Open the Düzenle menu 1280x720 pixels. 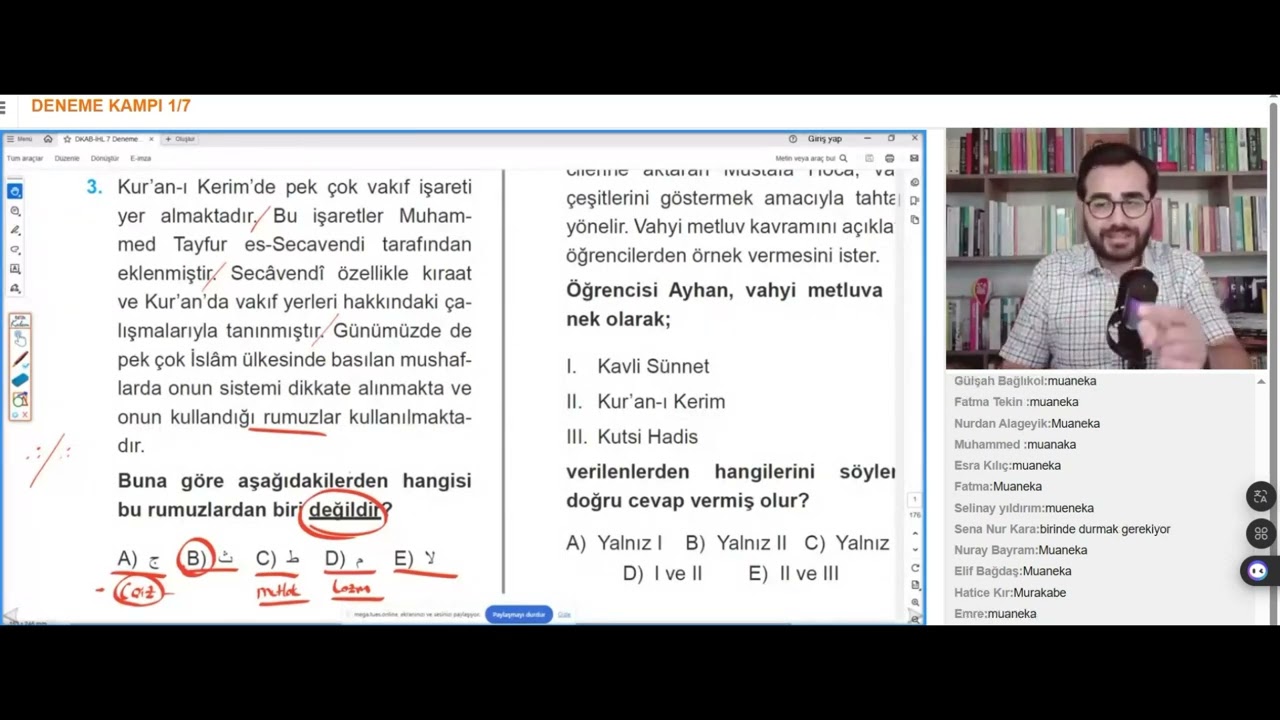coord(67,158)
